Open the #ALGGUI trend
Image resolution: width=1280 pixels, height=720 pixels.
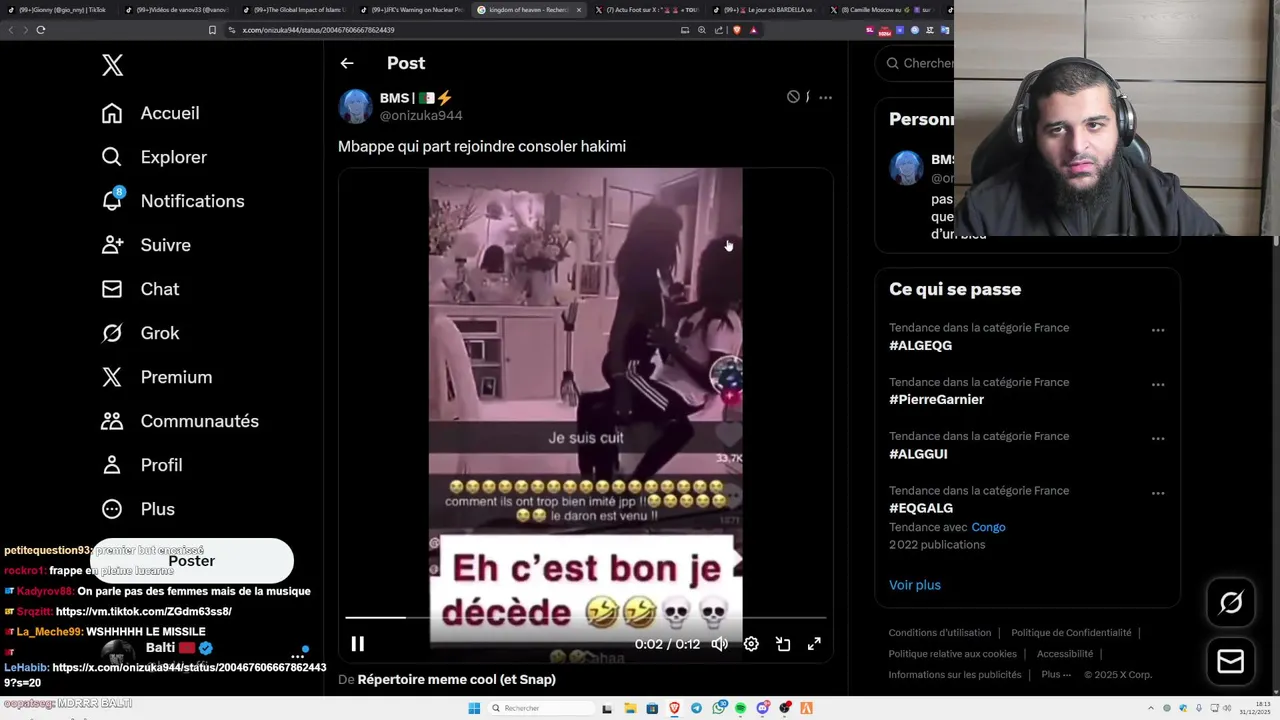[918, 454]
